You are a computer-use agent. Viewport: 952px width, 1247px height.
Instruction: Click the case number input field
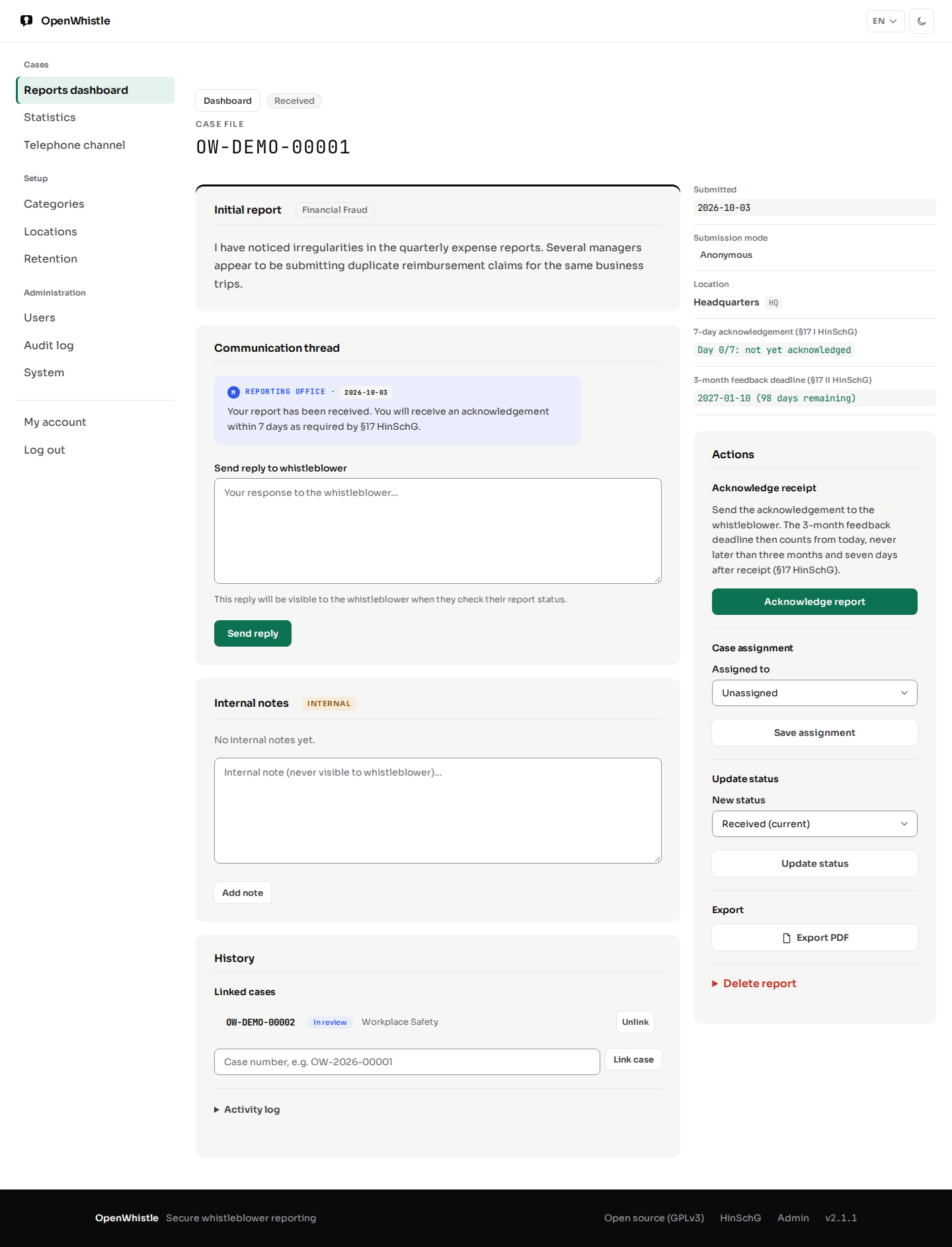407,1062
